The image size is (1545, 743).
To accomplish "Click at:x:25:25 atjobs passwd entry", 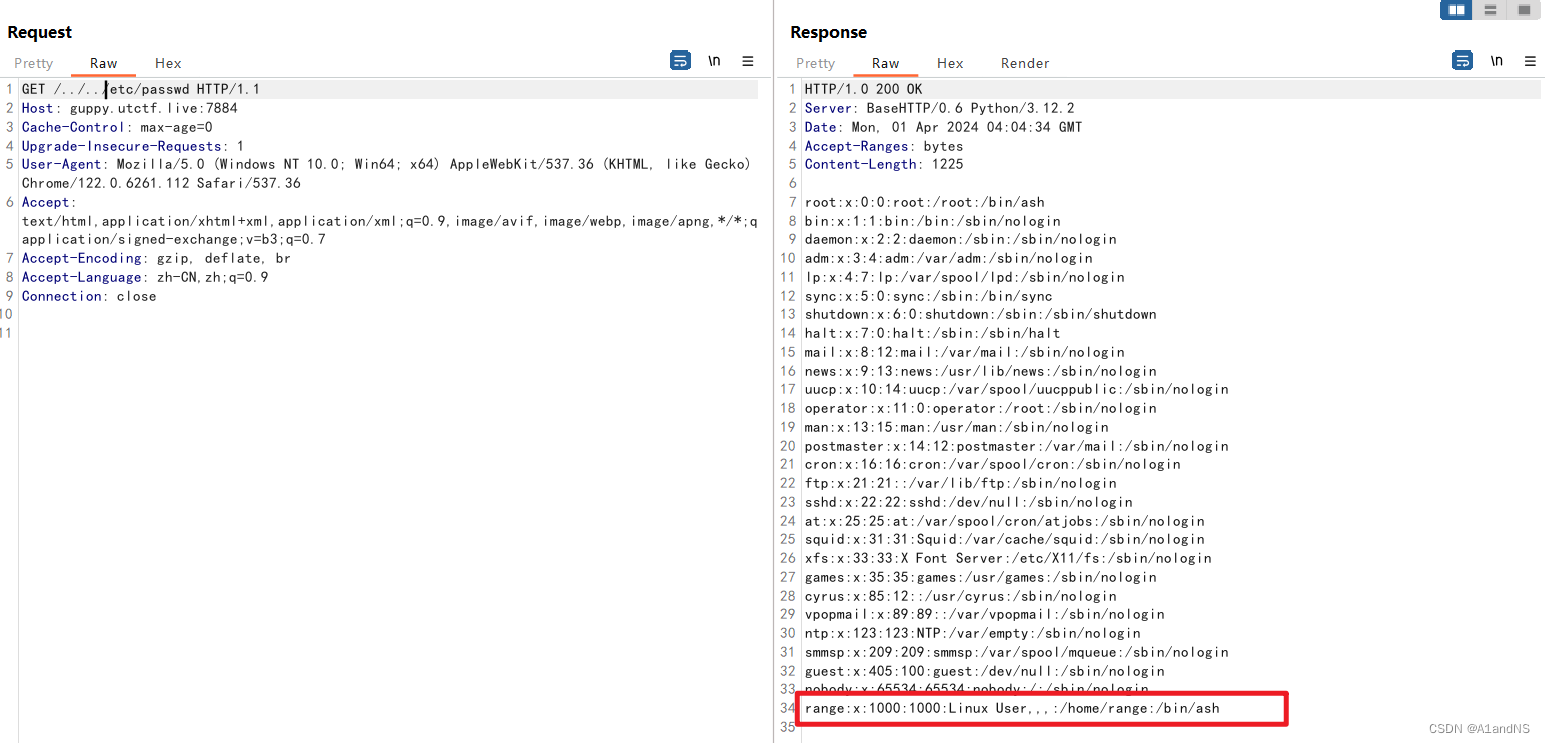I will tap(1005, 522).
